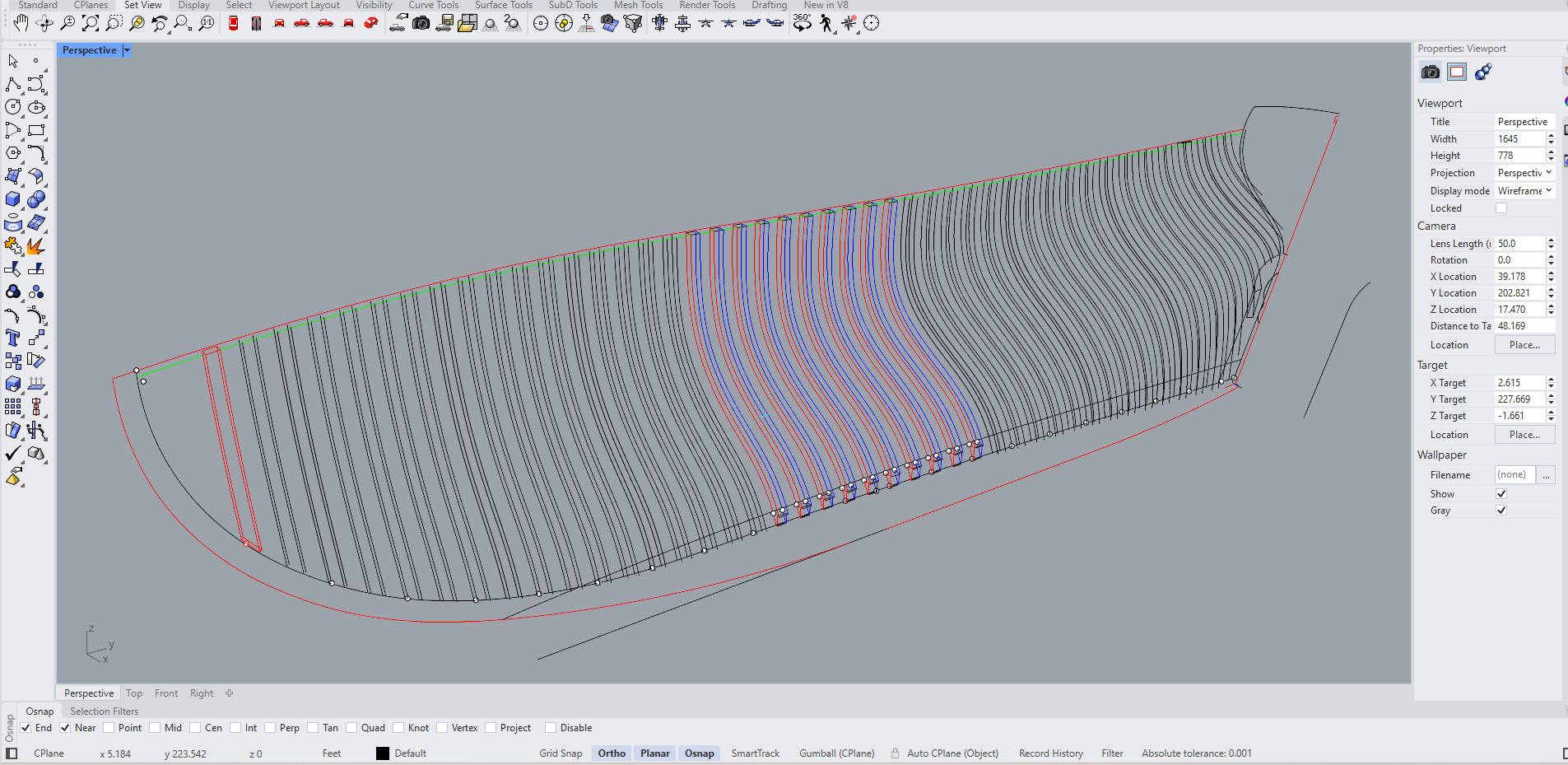Open the Display mode dropdown
The width and height of the screenshot is (1568, 765).
(1524, 191)
